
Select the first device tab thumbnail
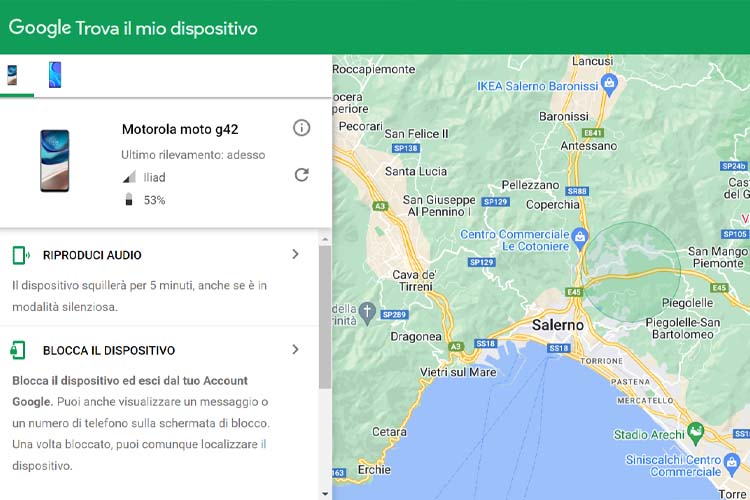click(x=12, y=75)
